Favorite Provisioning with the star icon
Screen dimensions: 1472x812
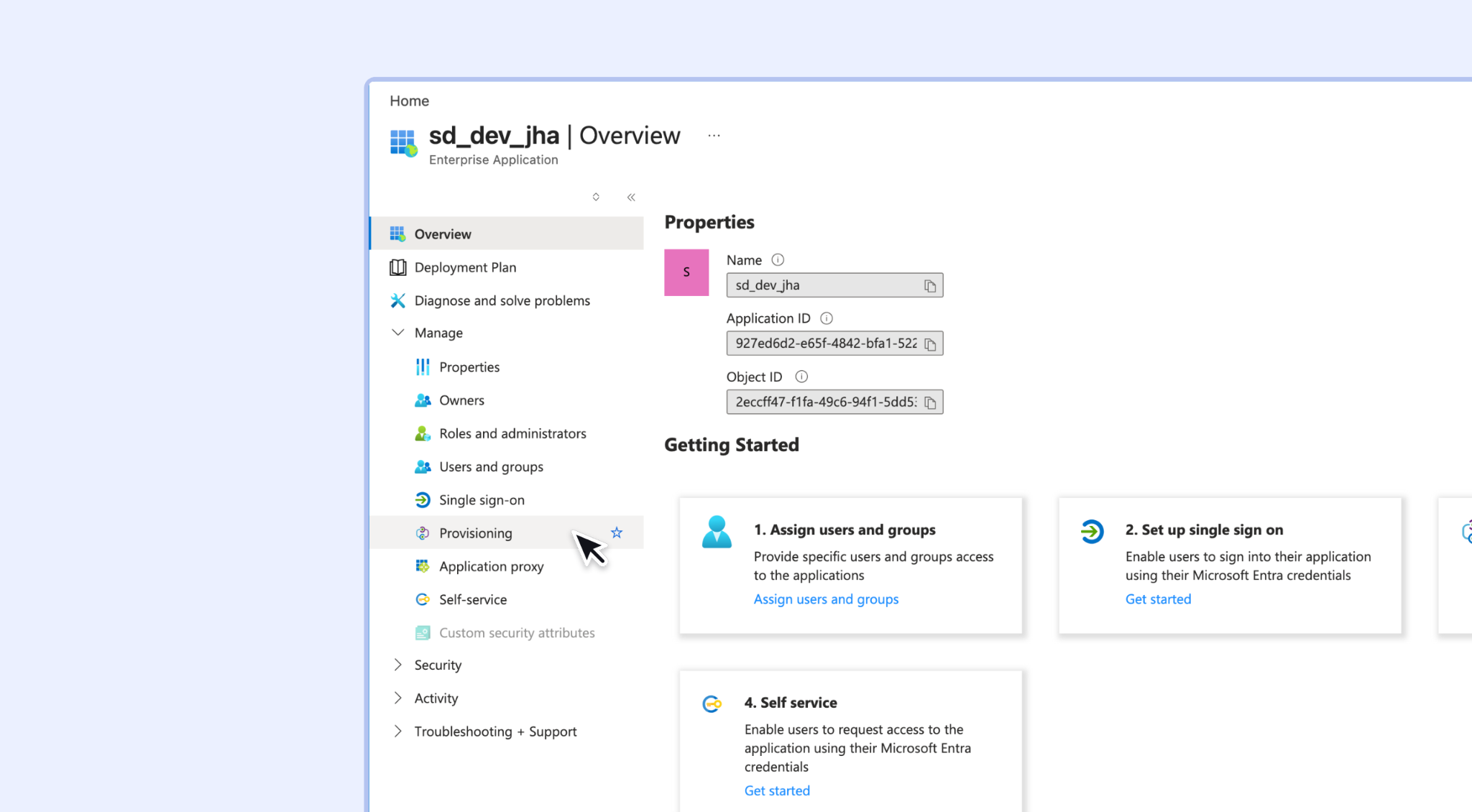[617, 532]
